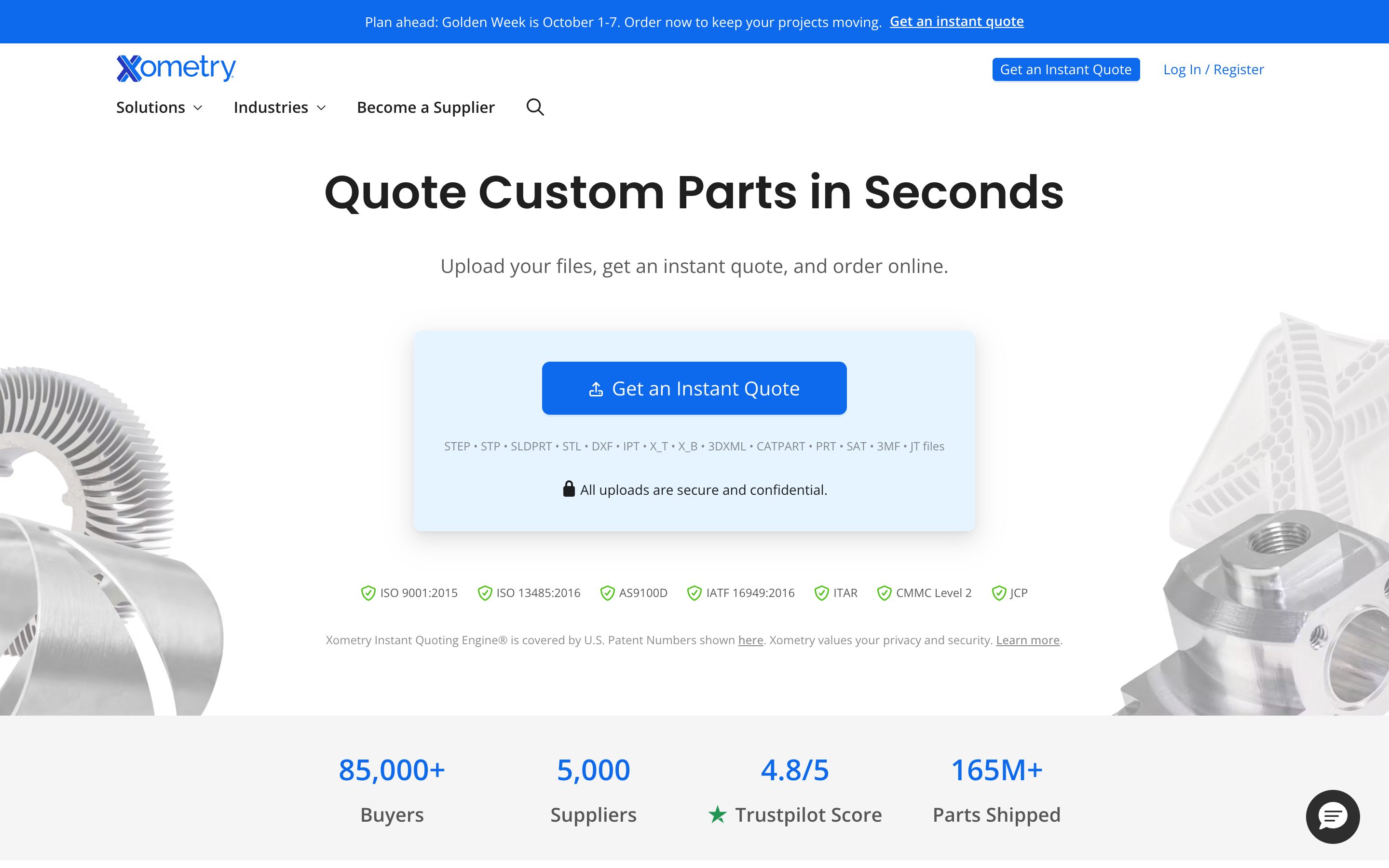
Task: Click the Golden Week announcement text
Action: pyautogui.click(x=623, y=22)
